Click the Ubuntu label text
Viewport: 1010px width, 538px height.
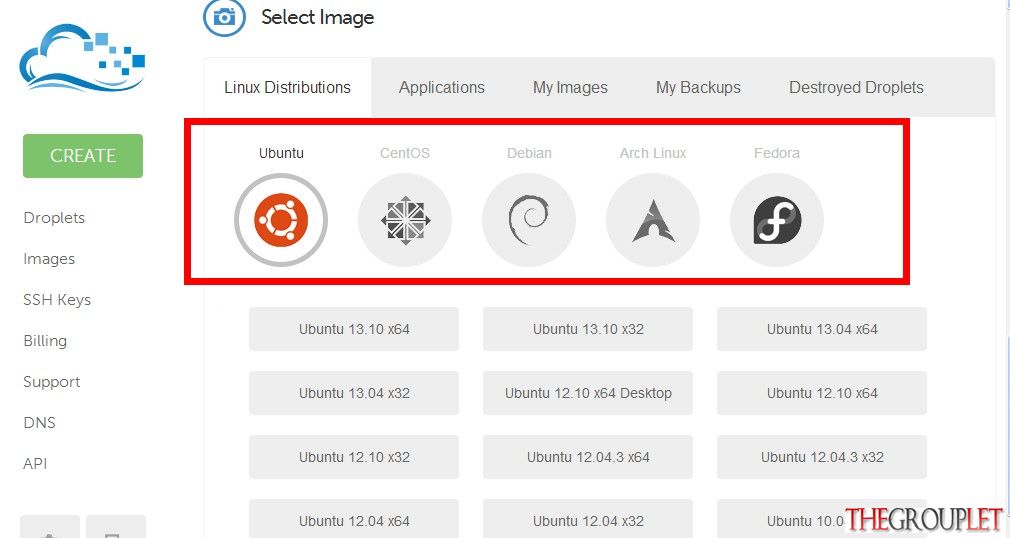[281, 153]
